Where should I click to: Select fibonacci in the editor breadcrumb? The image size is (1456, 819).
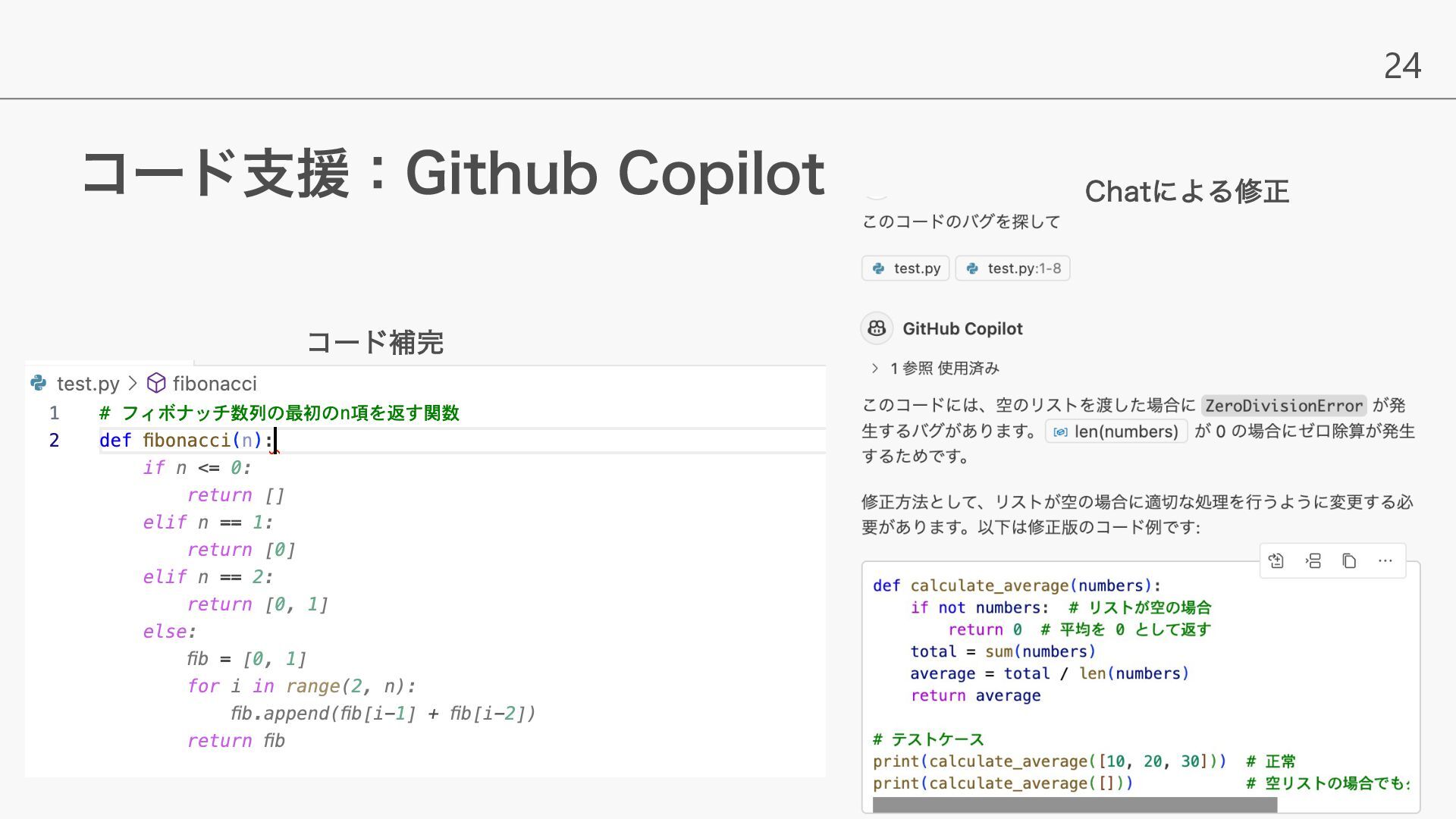pos(215,384)
